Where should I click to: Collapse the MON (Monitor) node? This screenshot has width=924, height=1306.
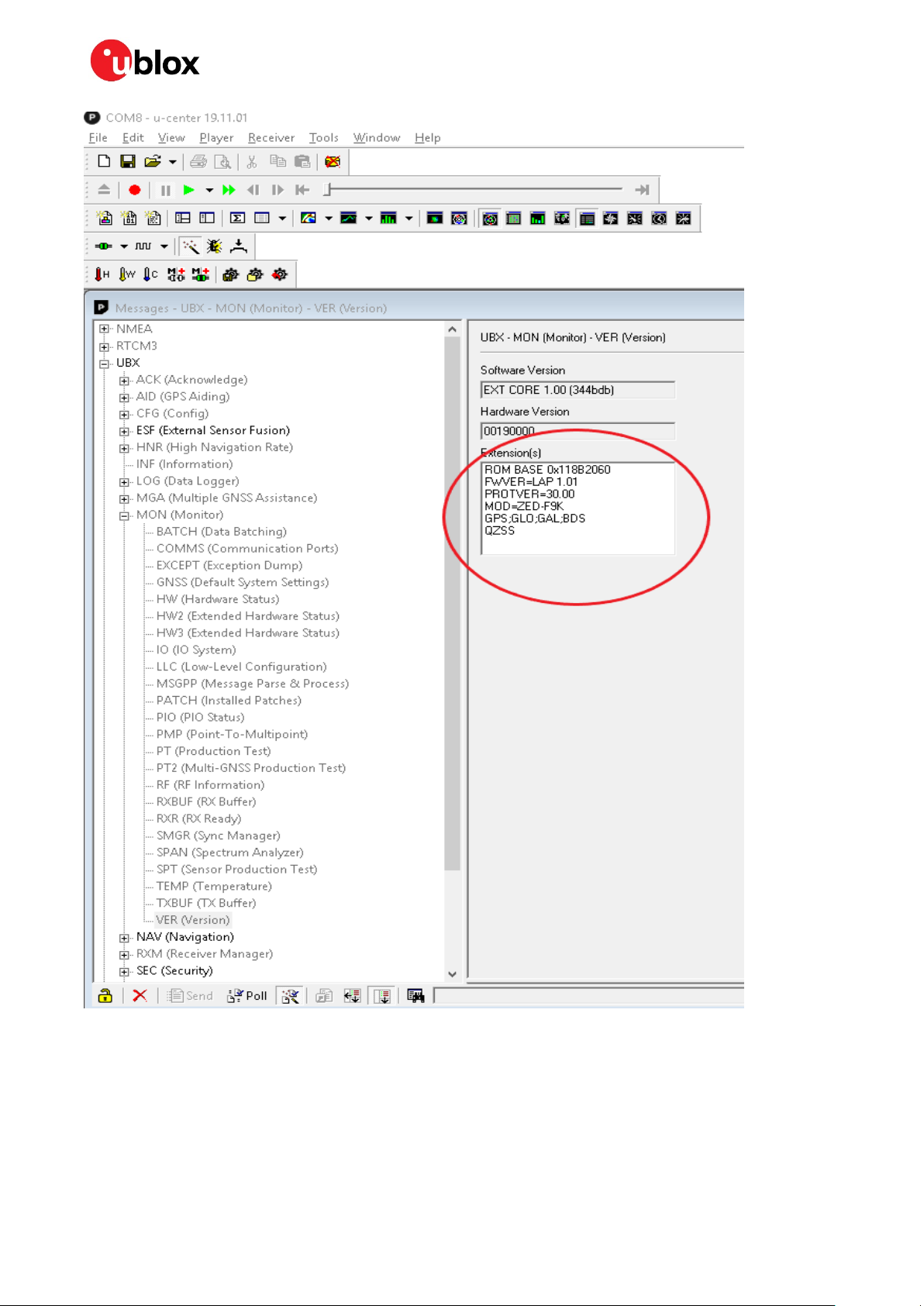(124, 515)
